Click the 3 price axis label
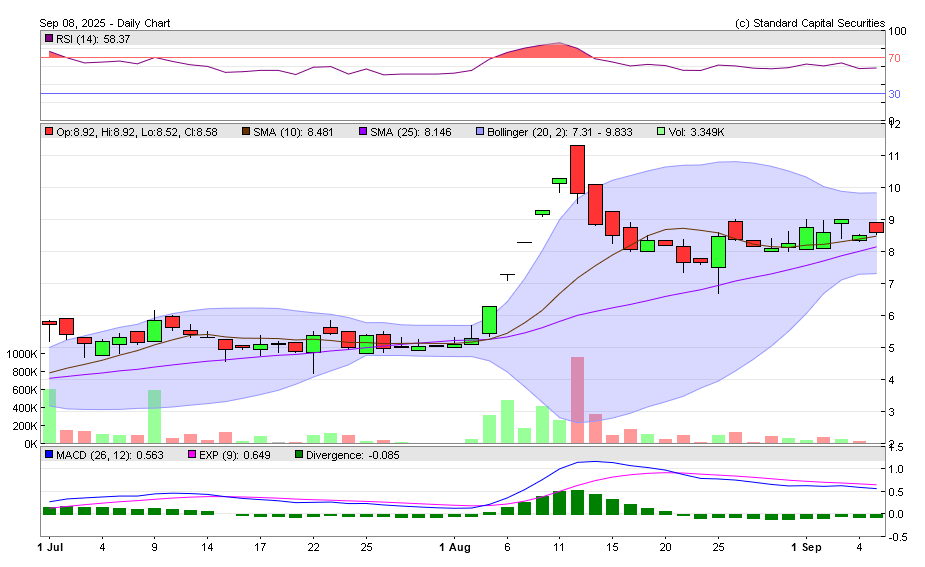This screenshot has height=567, width=925. pos(891,412)
